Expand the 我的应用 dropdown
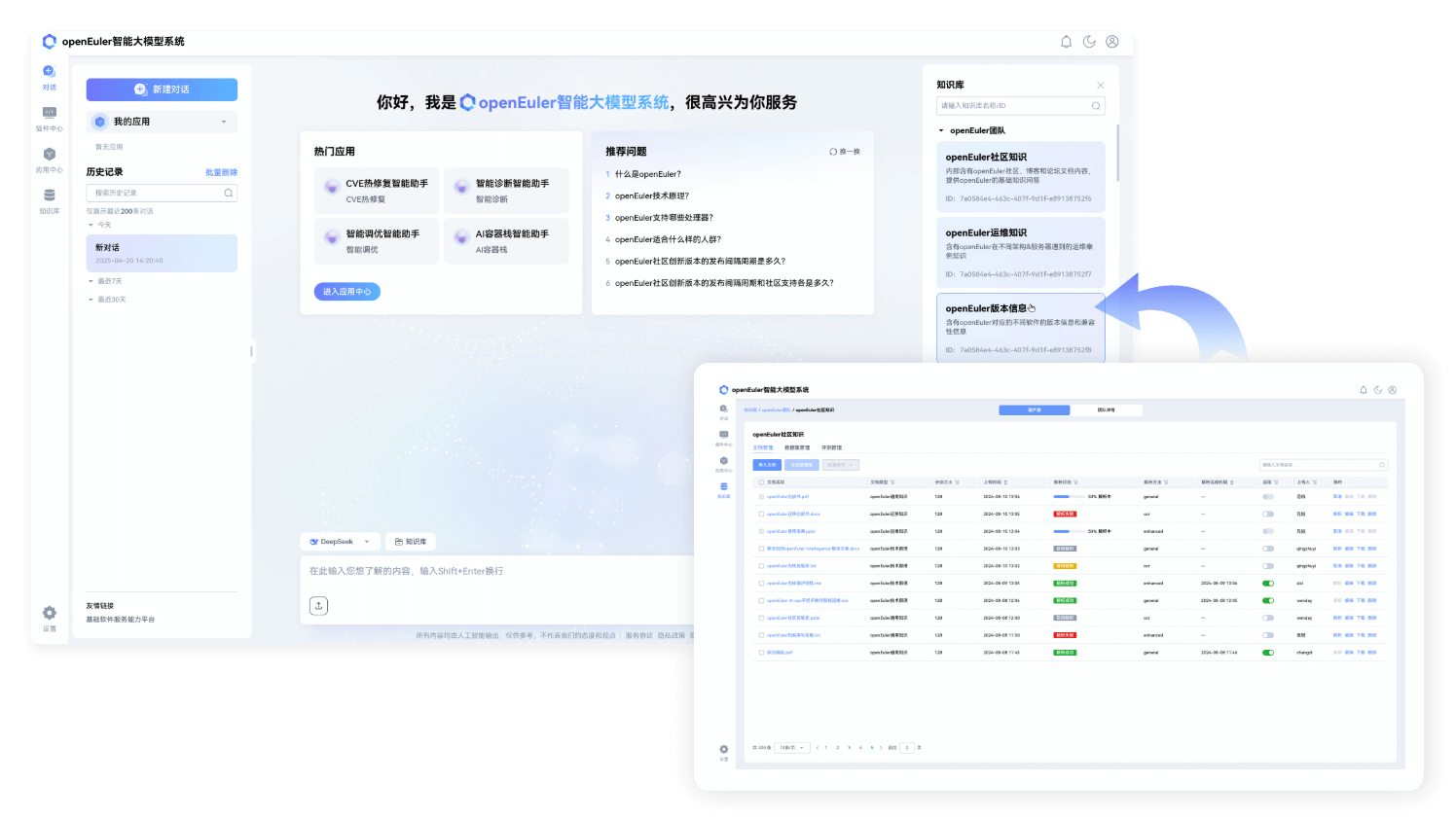 [x=224, y=122]
